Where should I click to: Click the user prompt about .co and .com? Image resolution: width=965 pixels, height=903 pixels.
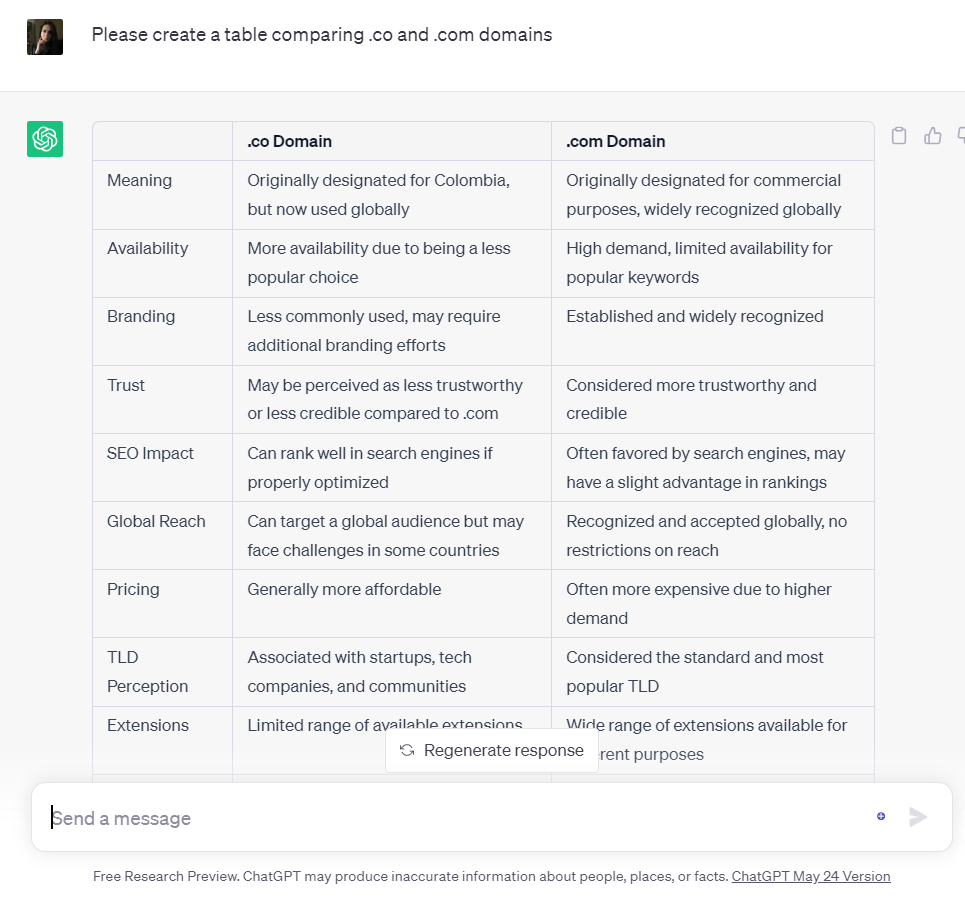pos(322,35)
